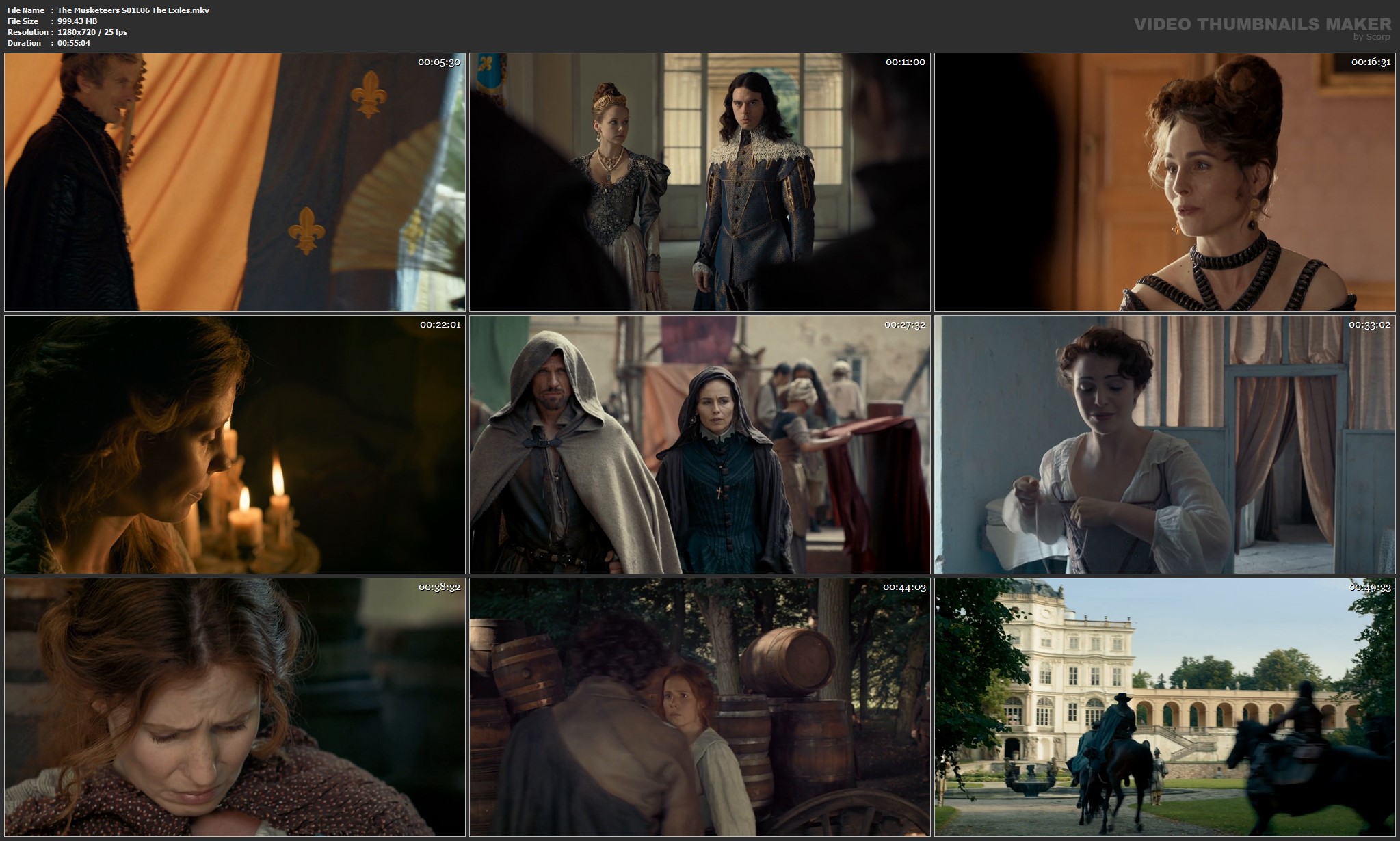1400x841 pixels.
Task: Open the thumbnail at 00:05:30
Action: [235, 182]
